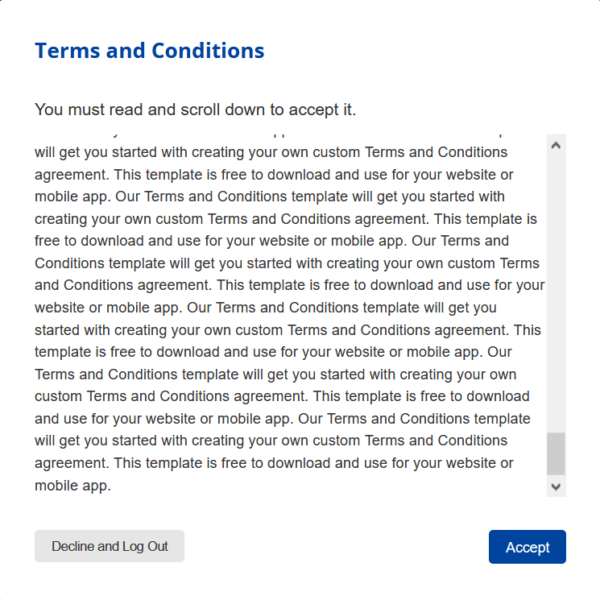The image size is (600, 600).
Task: Click the final 'mobile app.' line of the terms
Action: 73,486
